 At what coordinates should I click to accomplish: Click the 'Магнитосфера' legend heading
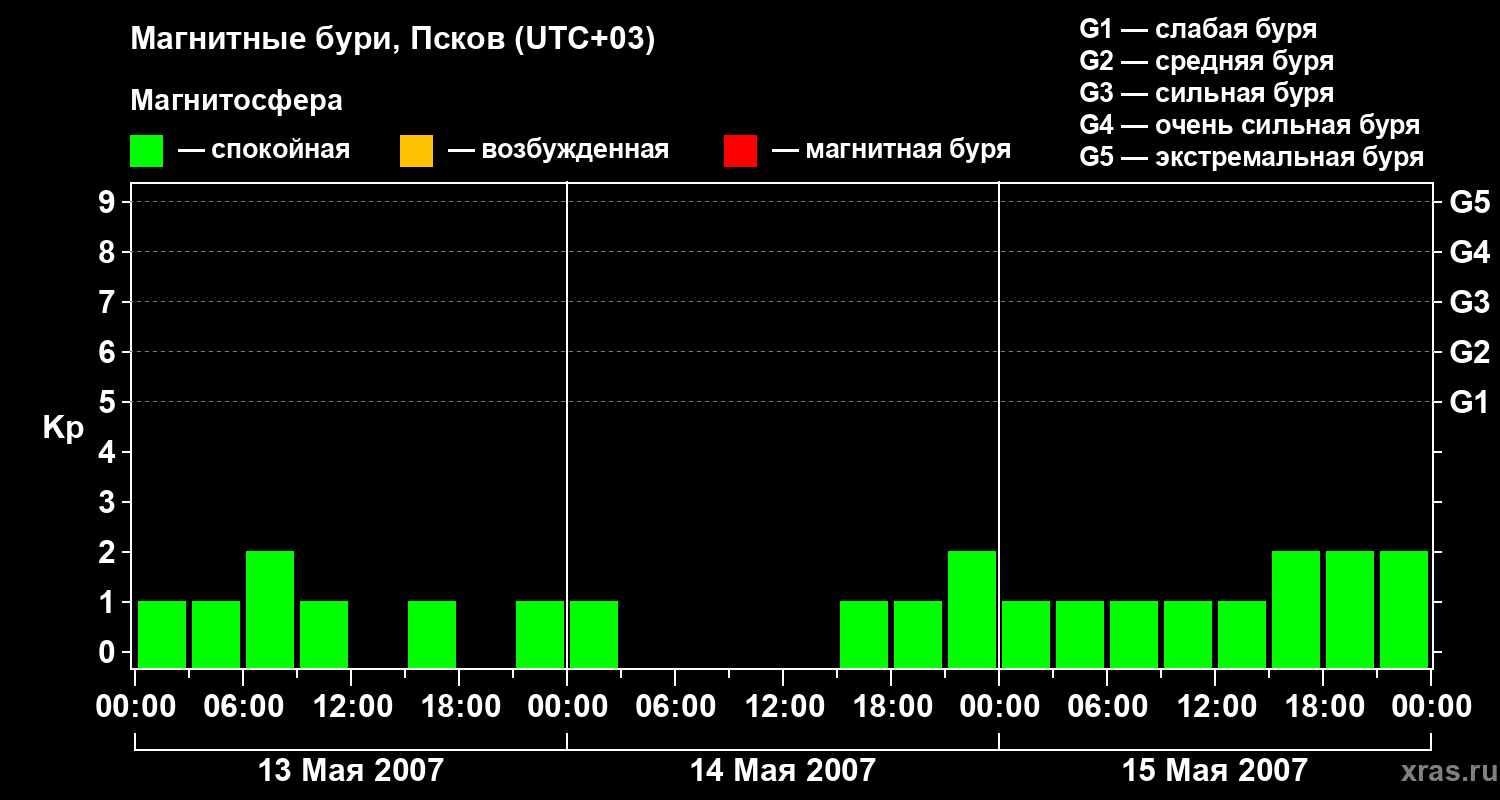236,101
